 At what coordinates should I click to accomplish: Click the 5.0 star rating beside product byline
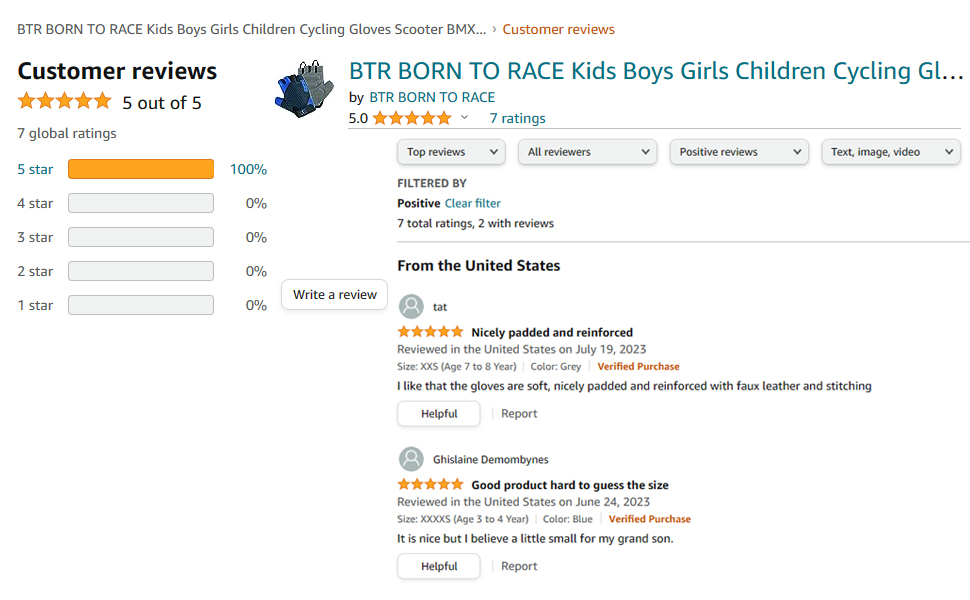click(412, 119)
